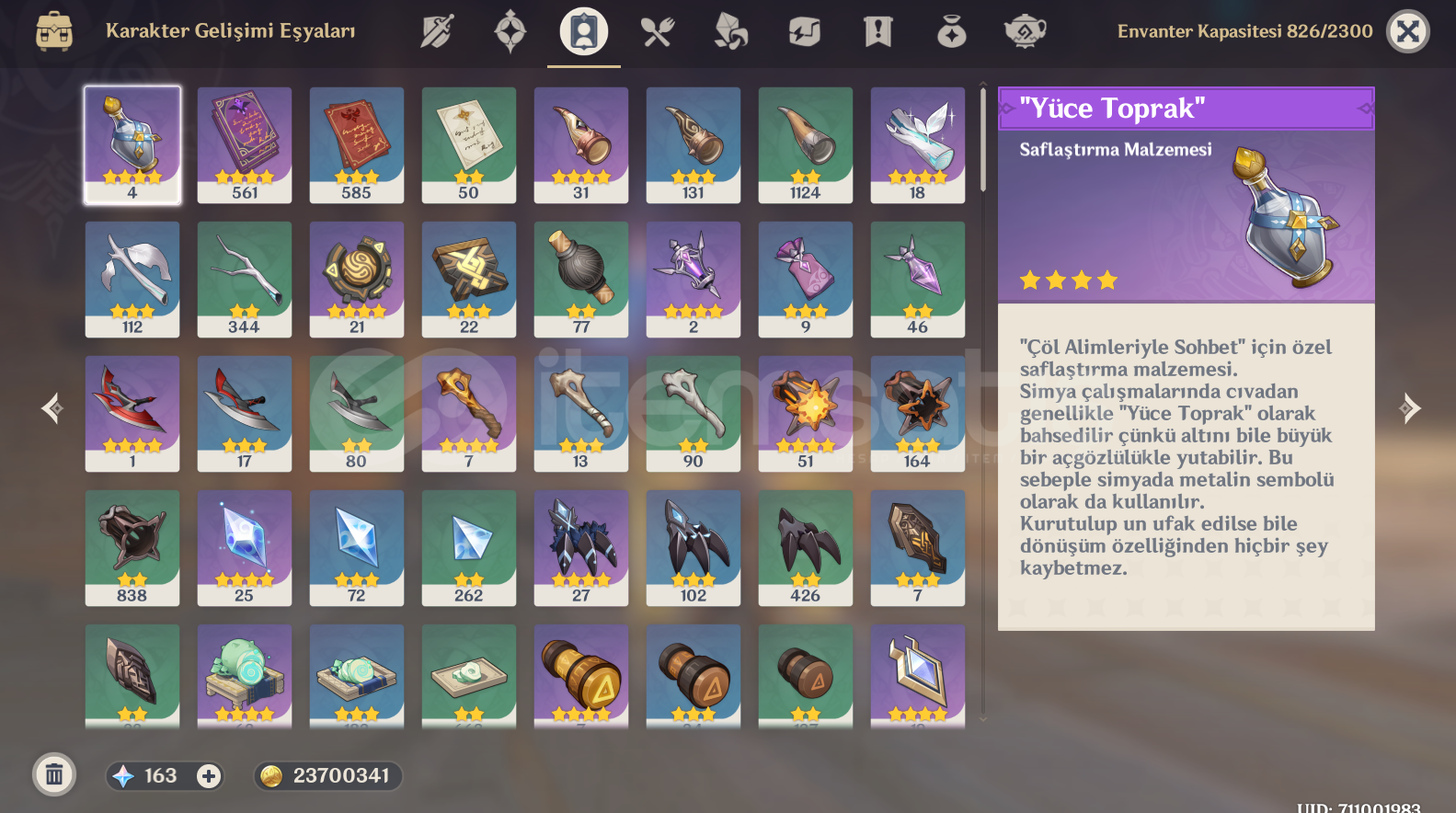The height and width of the screenshot is (813, 1456).
Task: Open the Precious items tab
Action: pos(952,32)
